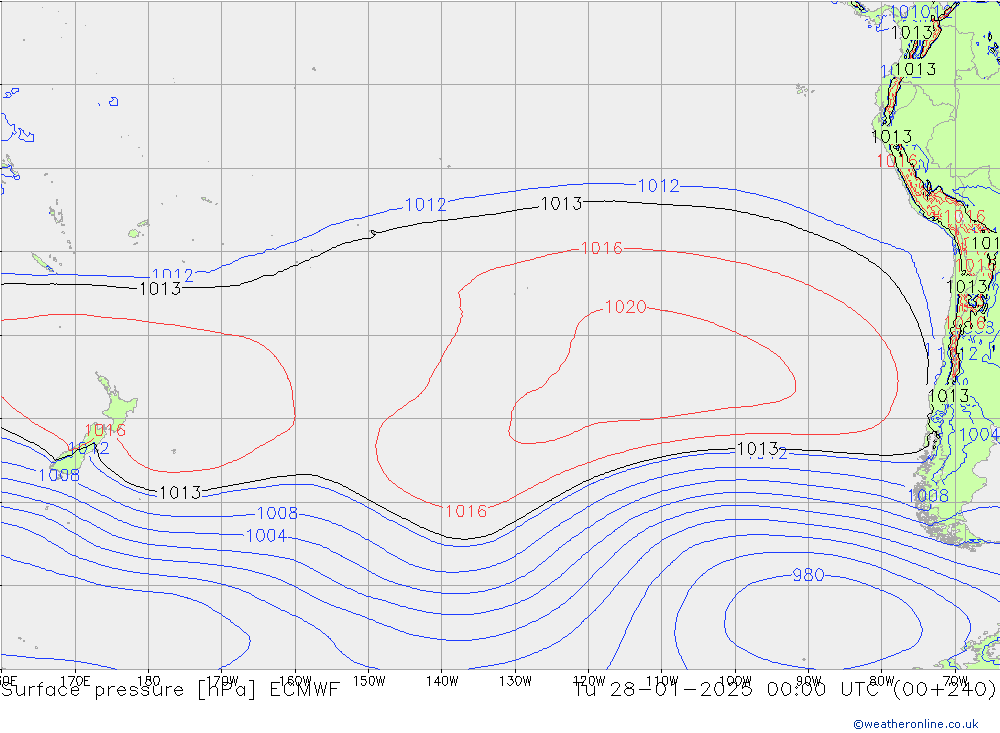
Task: Click the blue 1008 label southwest of New Zealand
Action: coord(59,475)
